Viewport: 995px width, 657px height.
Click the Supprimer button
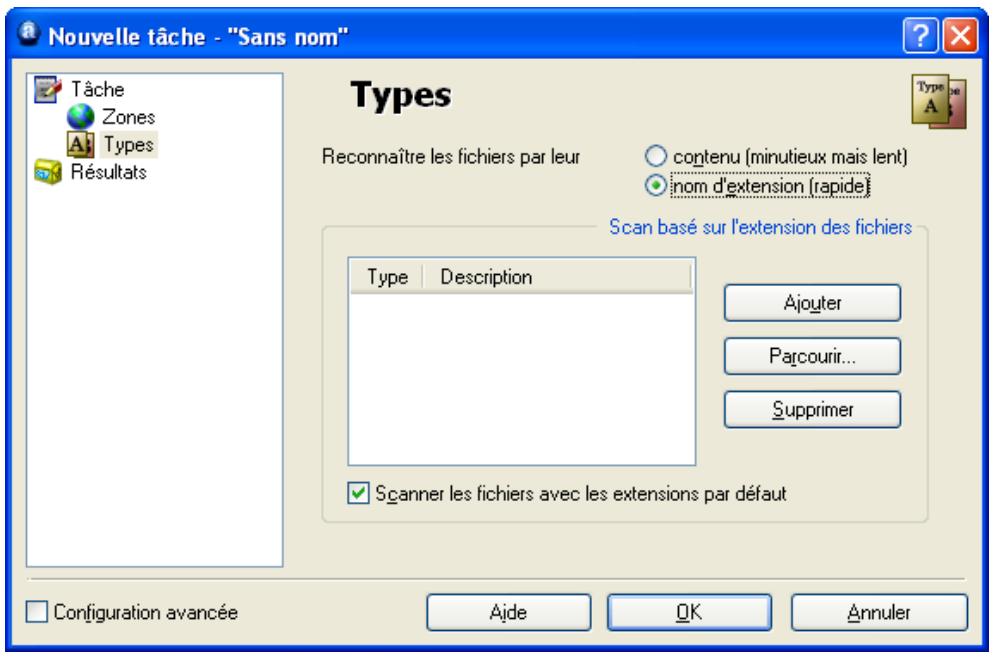tap(812, 409)
